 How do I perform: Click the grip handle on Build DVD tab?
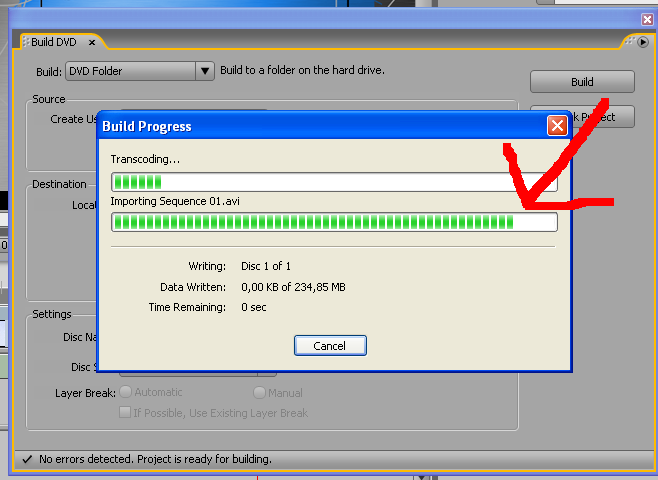point(26,42)
